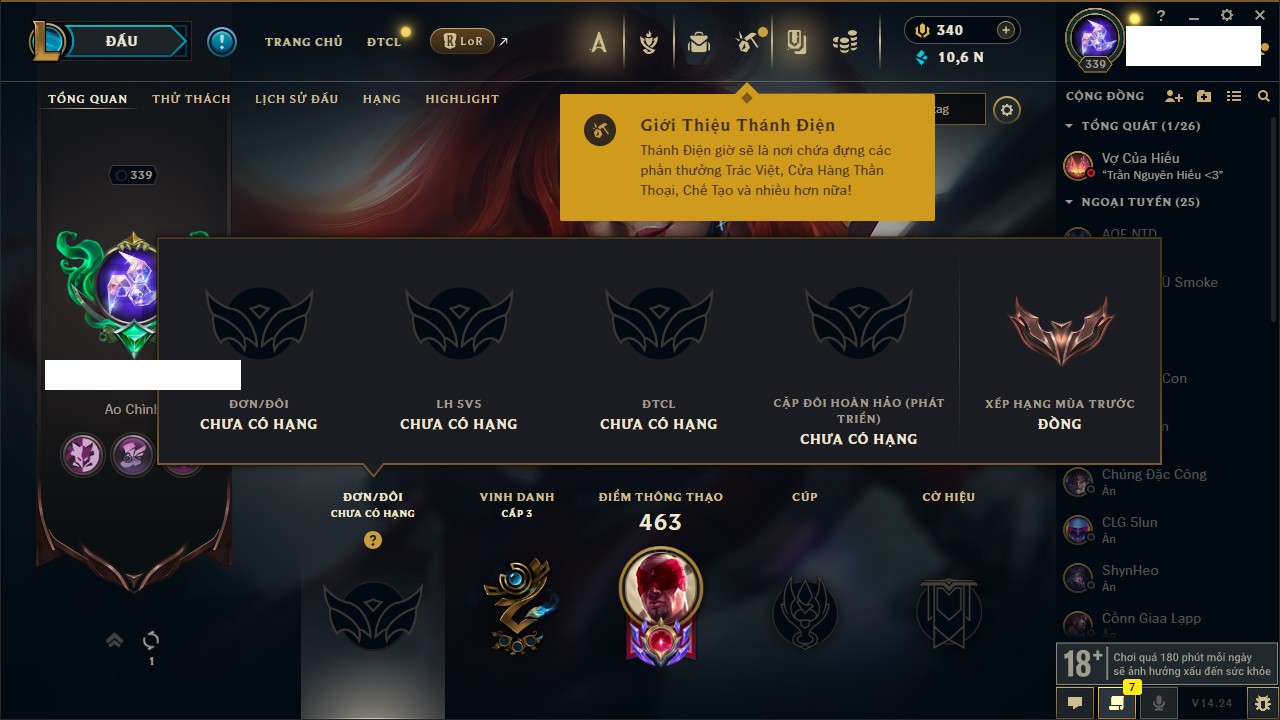This screenshot has height=720, width=1280.
Task: Collapse the TỔNG QUÁT friends group
Action: (1069, 126)
